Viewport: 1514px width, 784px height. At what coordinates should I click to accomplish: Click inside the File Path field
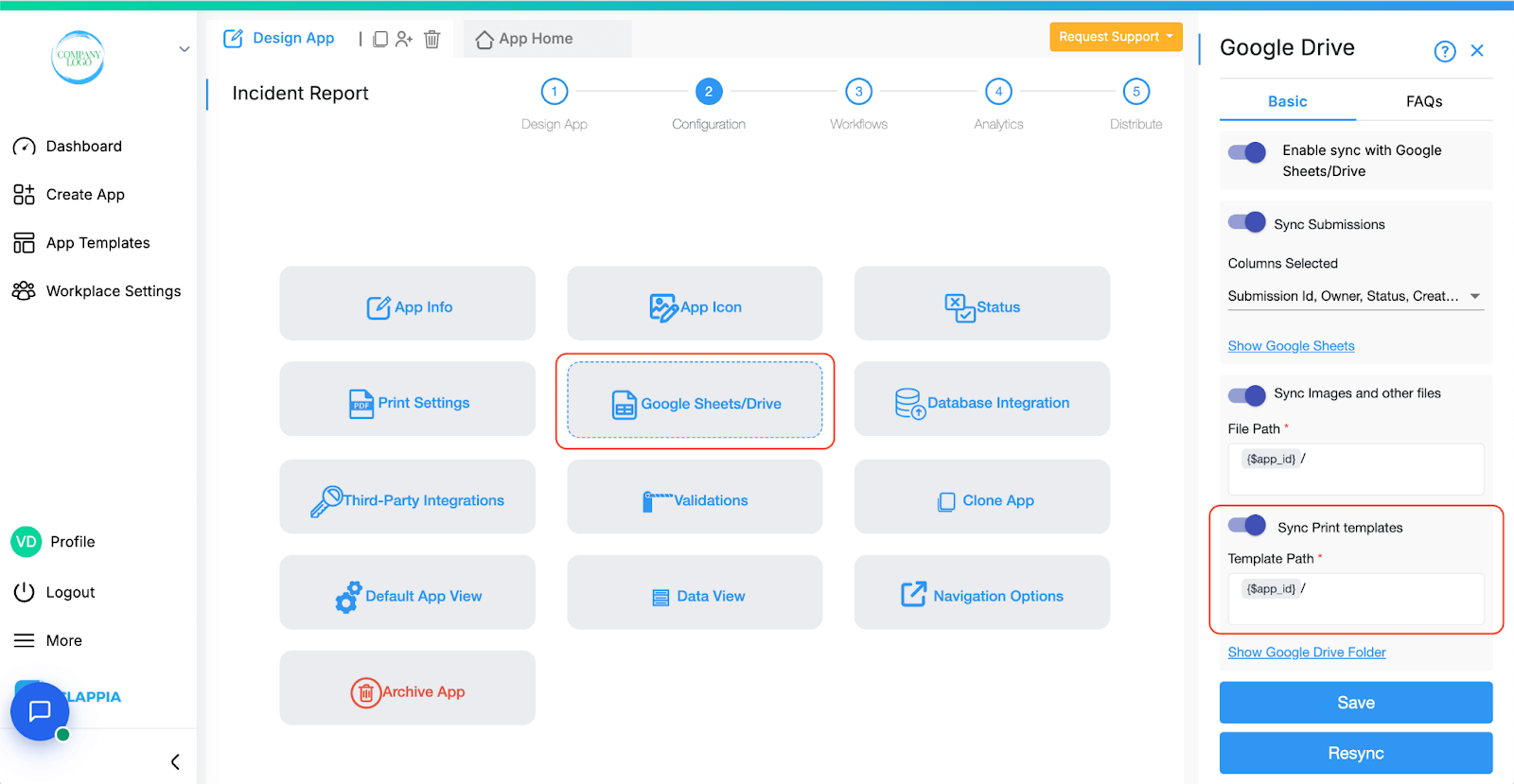(1356, 469)
